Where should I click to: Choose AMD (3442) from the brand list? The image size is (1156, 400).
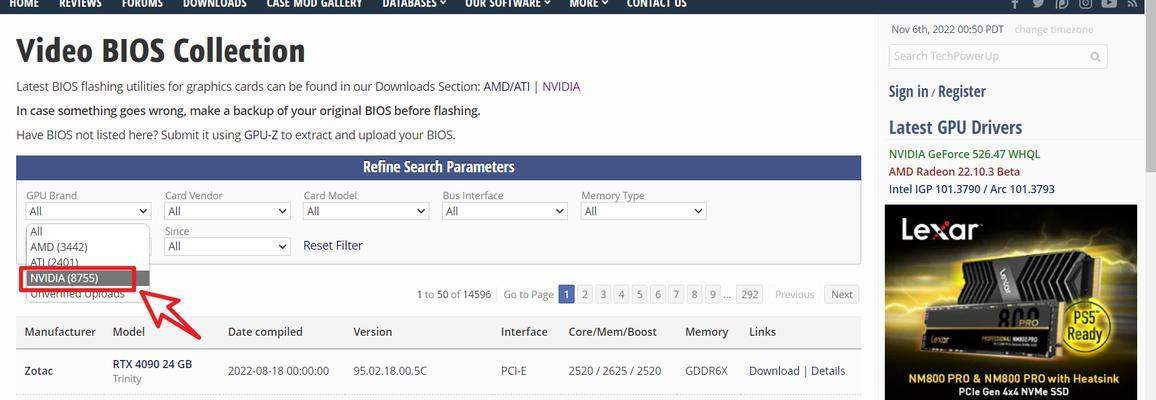pos(88,247)
